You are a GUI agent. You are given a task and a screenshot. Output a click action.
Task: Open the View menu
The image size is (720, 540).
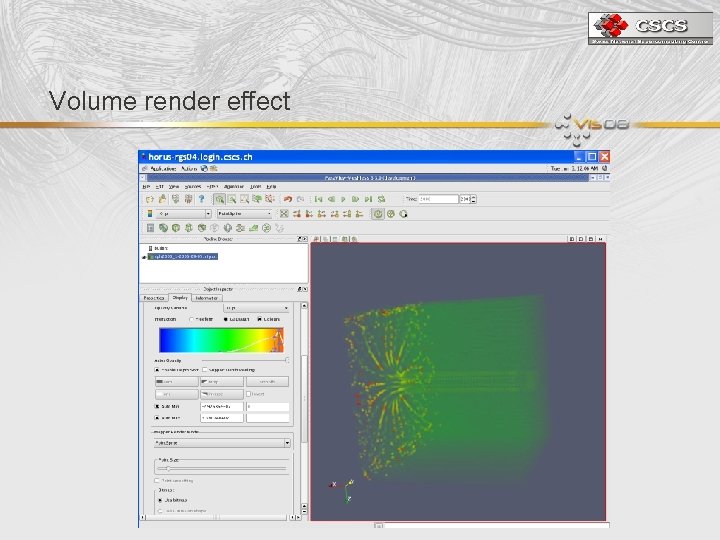pyautogui.click(x=174, y=187)
